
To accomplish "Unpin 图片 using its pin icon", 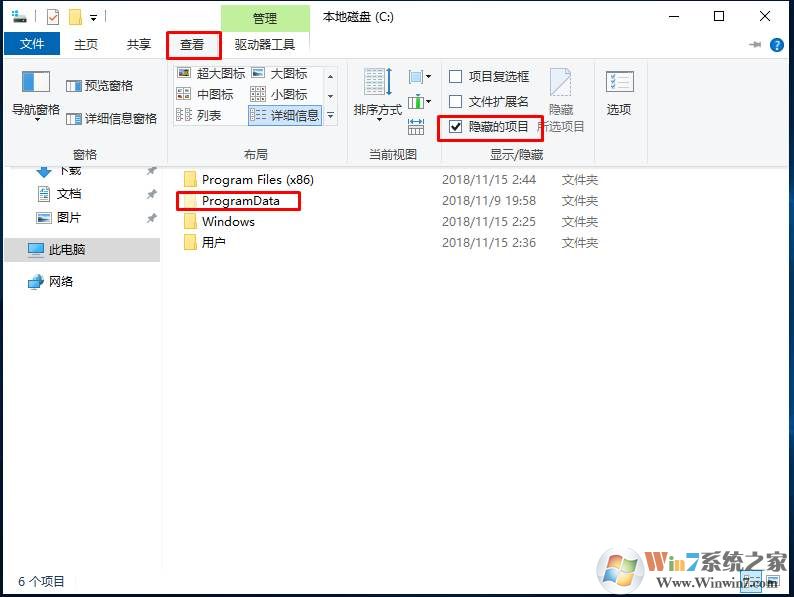I will coord(151,218).
